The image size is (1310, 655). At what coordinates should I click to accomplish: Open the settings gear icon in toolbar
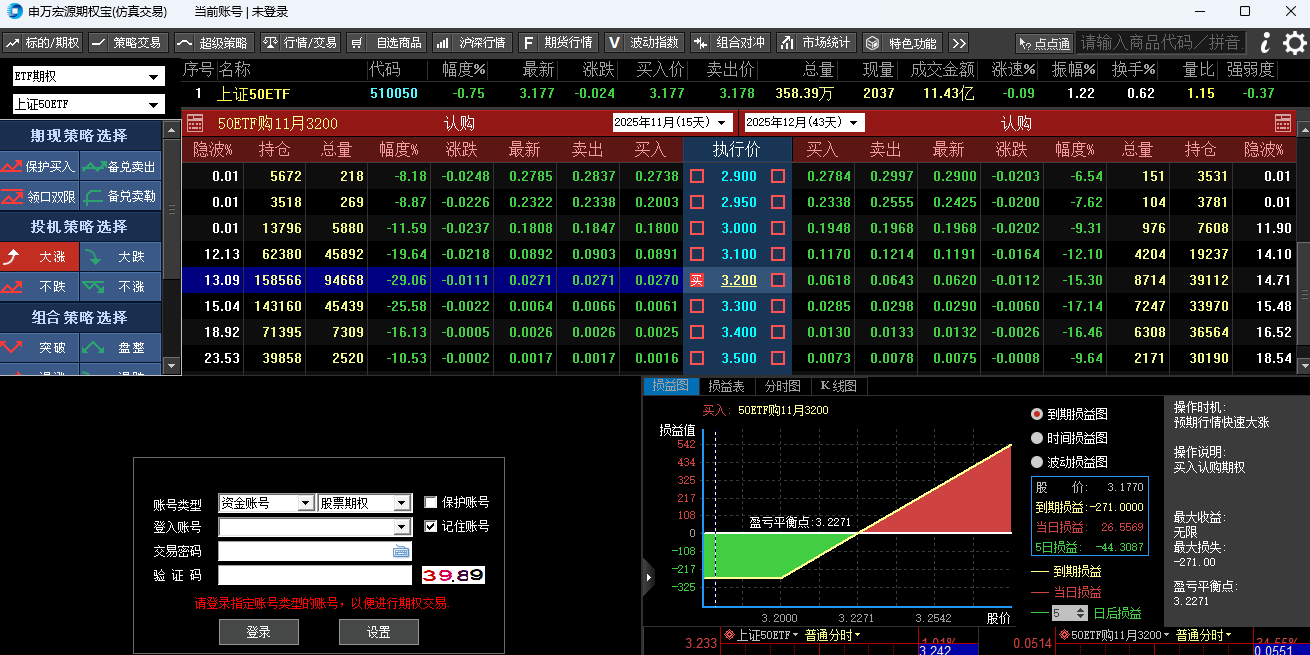click(1294, 43)
